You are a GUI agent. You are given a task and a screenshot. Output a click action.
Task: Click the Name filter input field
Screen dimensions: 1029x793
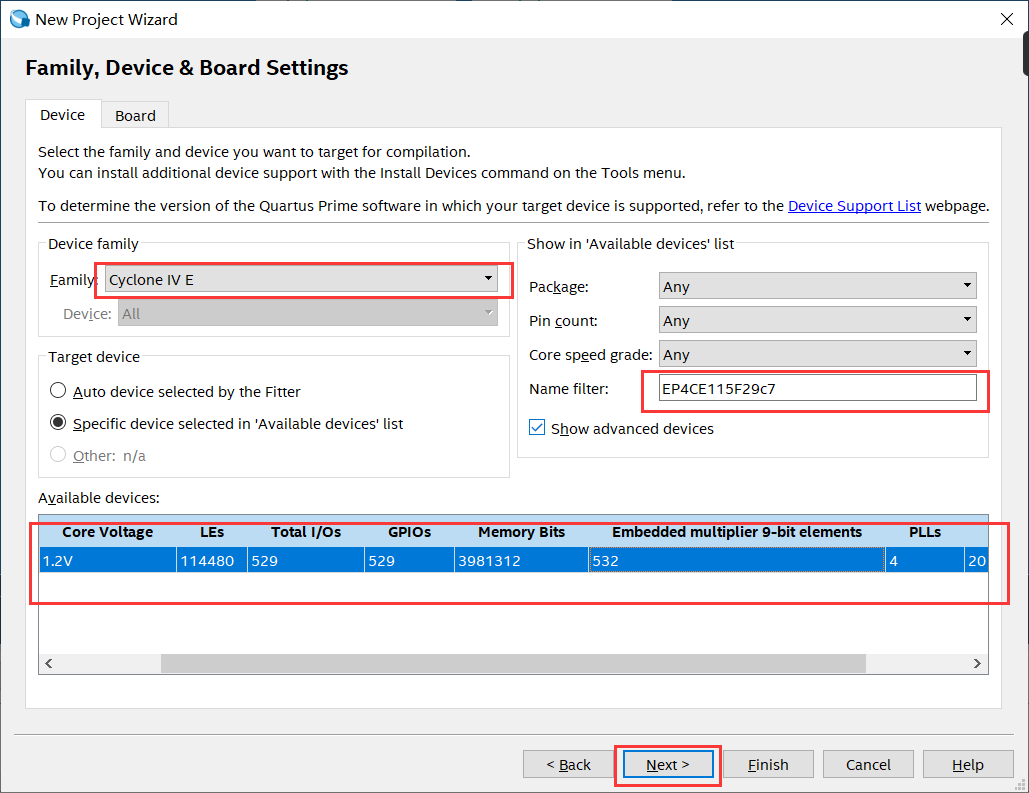click(x=818, y=389)
